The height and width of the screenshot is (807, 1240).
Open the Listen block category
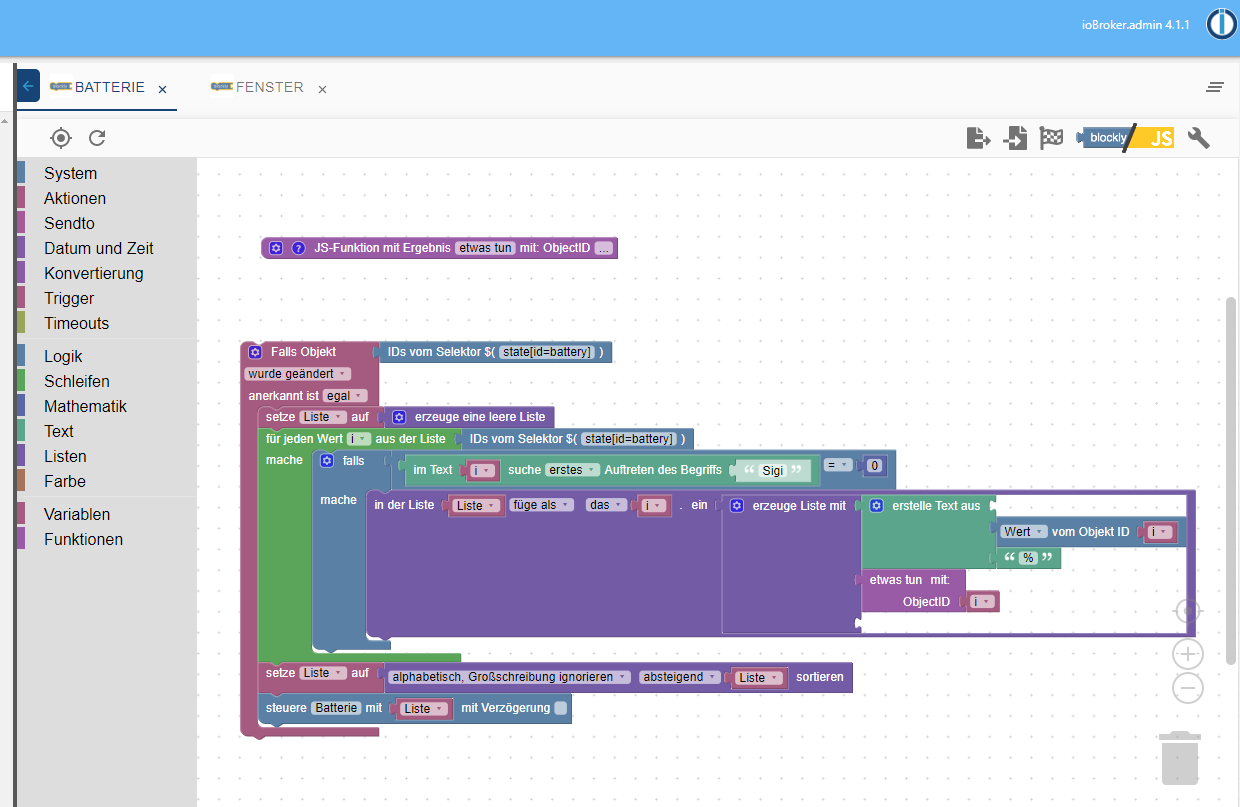click(x=65, y=457)
